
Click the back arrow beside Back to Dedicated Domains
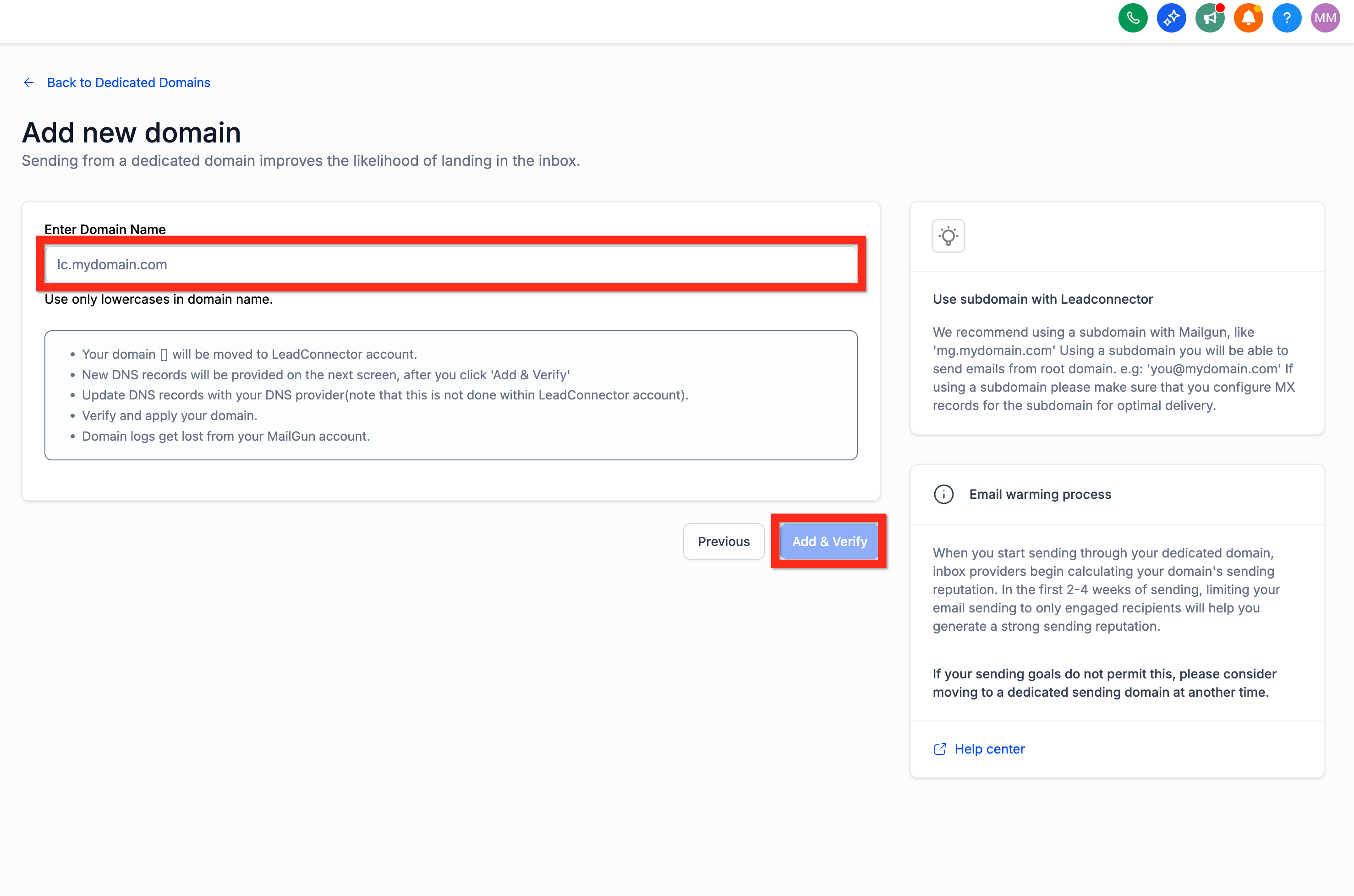point(28,82)
